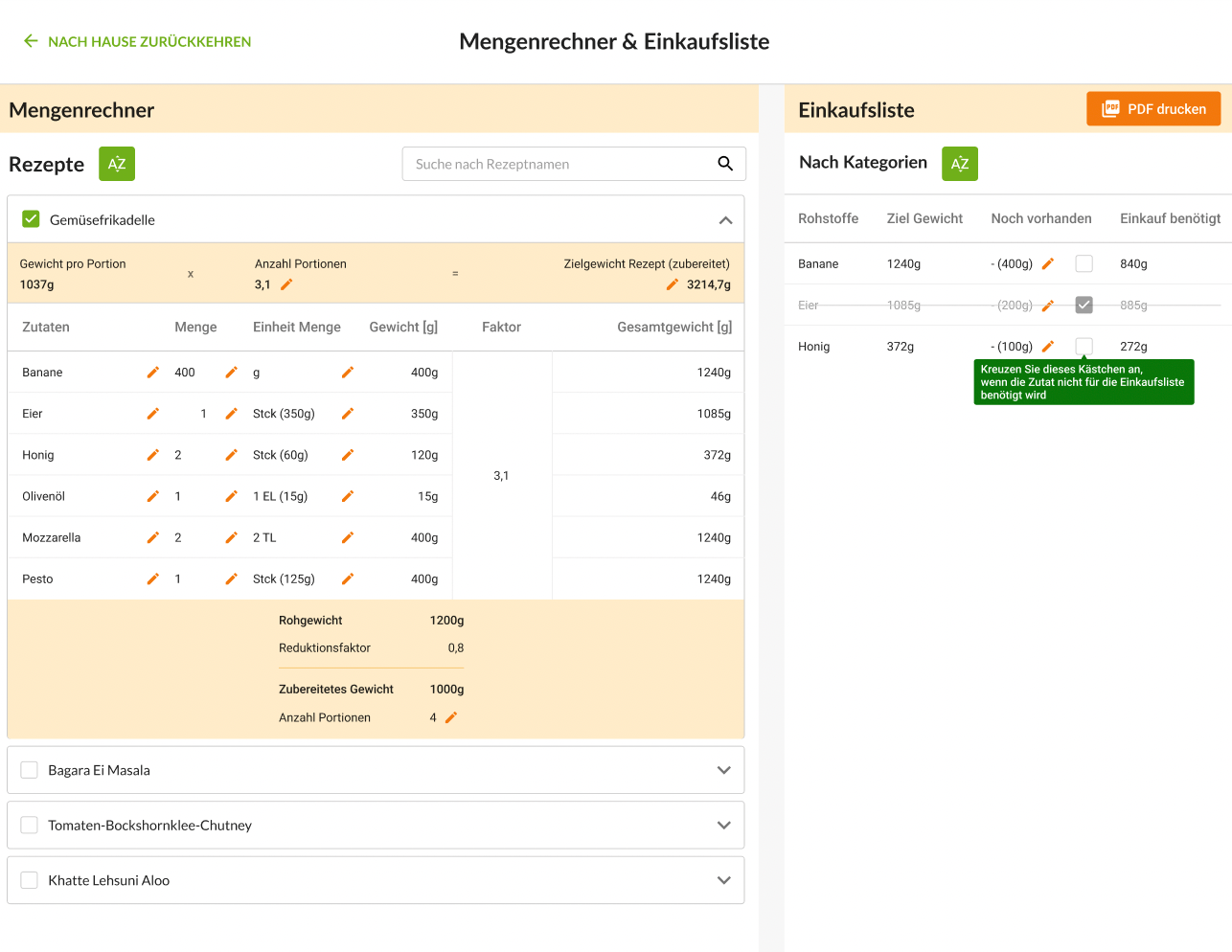Image resolution: width=1232 pixels, height=952 pixels.
Task: Edit the Anzahl Portionen 4 pencil
Action: 451,717
